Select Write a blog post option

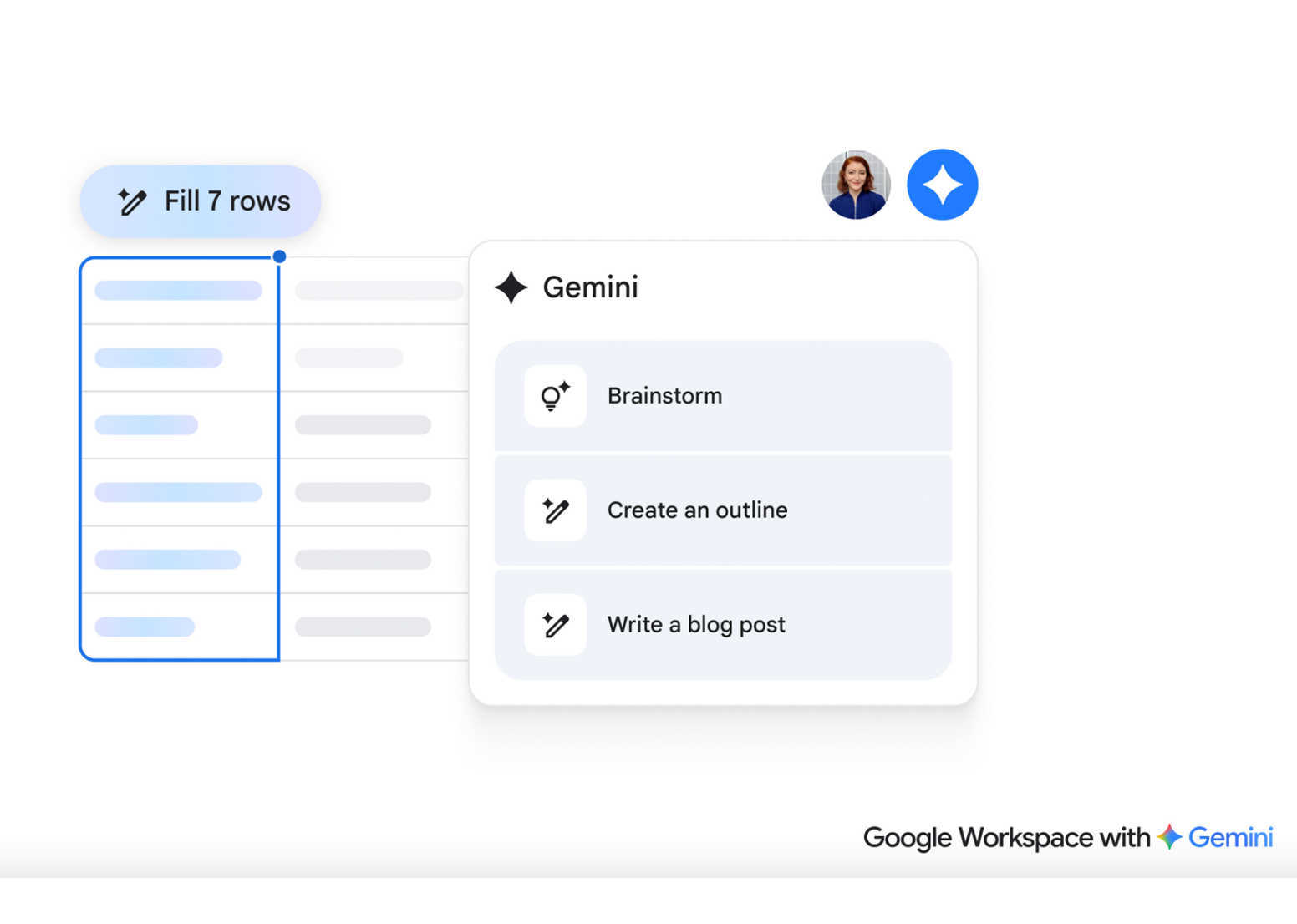point(723,625)
